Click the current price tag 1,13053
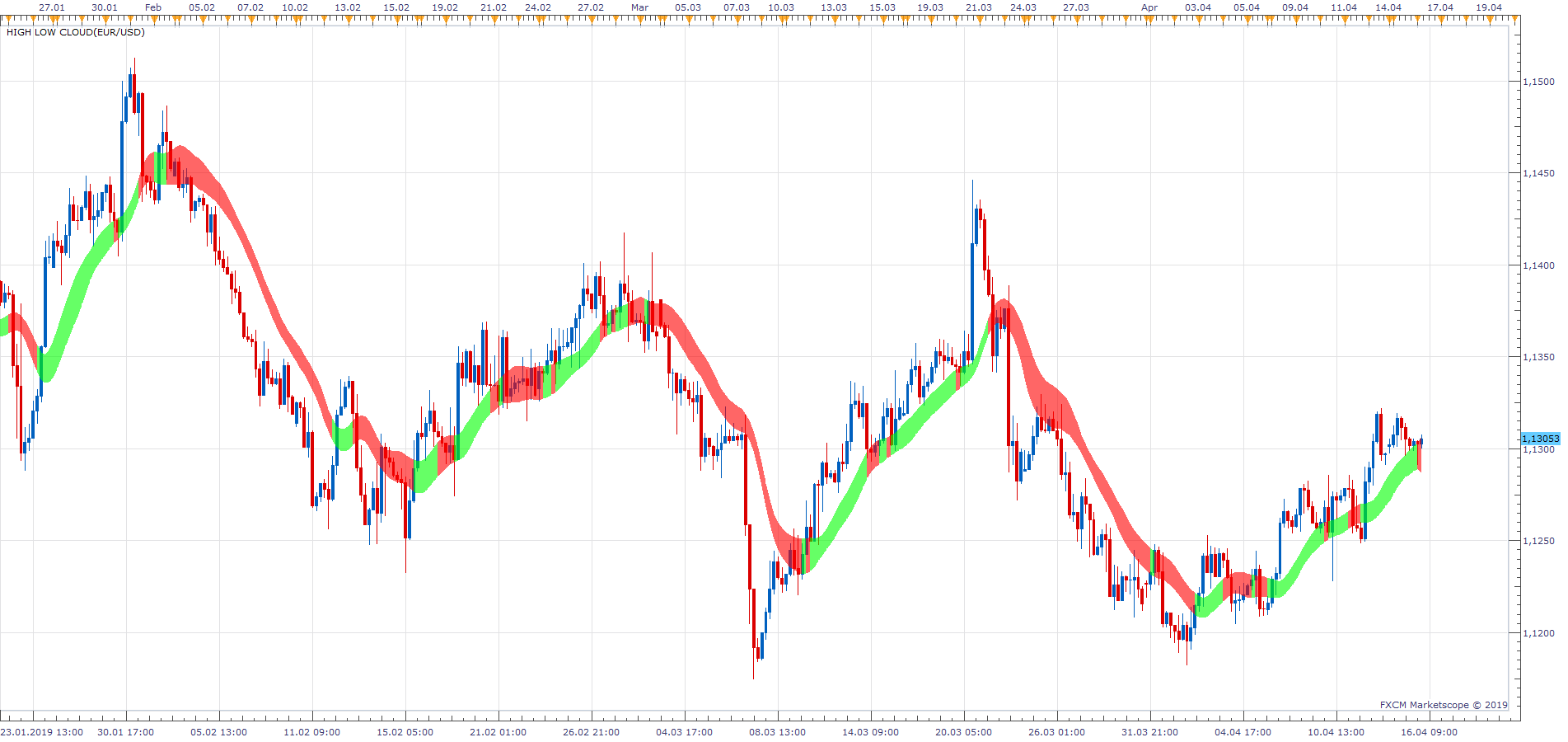 click(x=1540, y=439)
